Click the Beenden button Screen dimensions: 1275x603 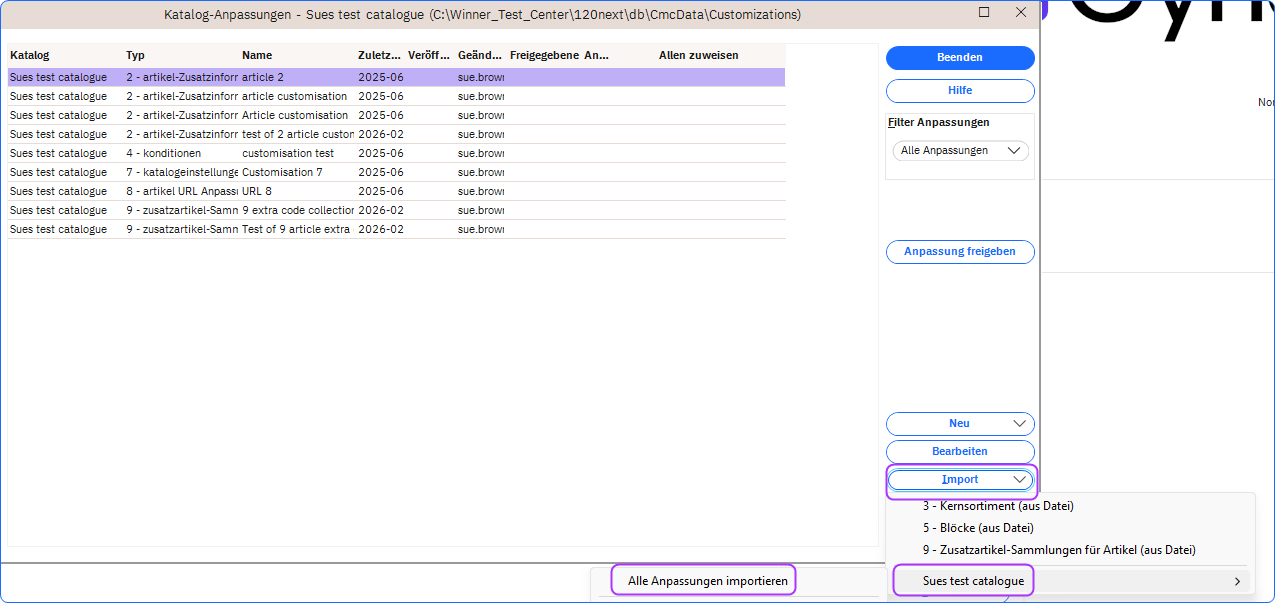959,58
